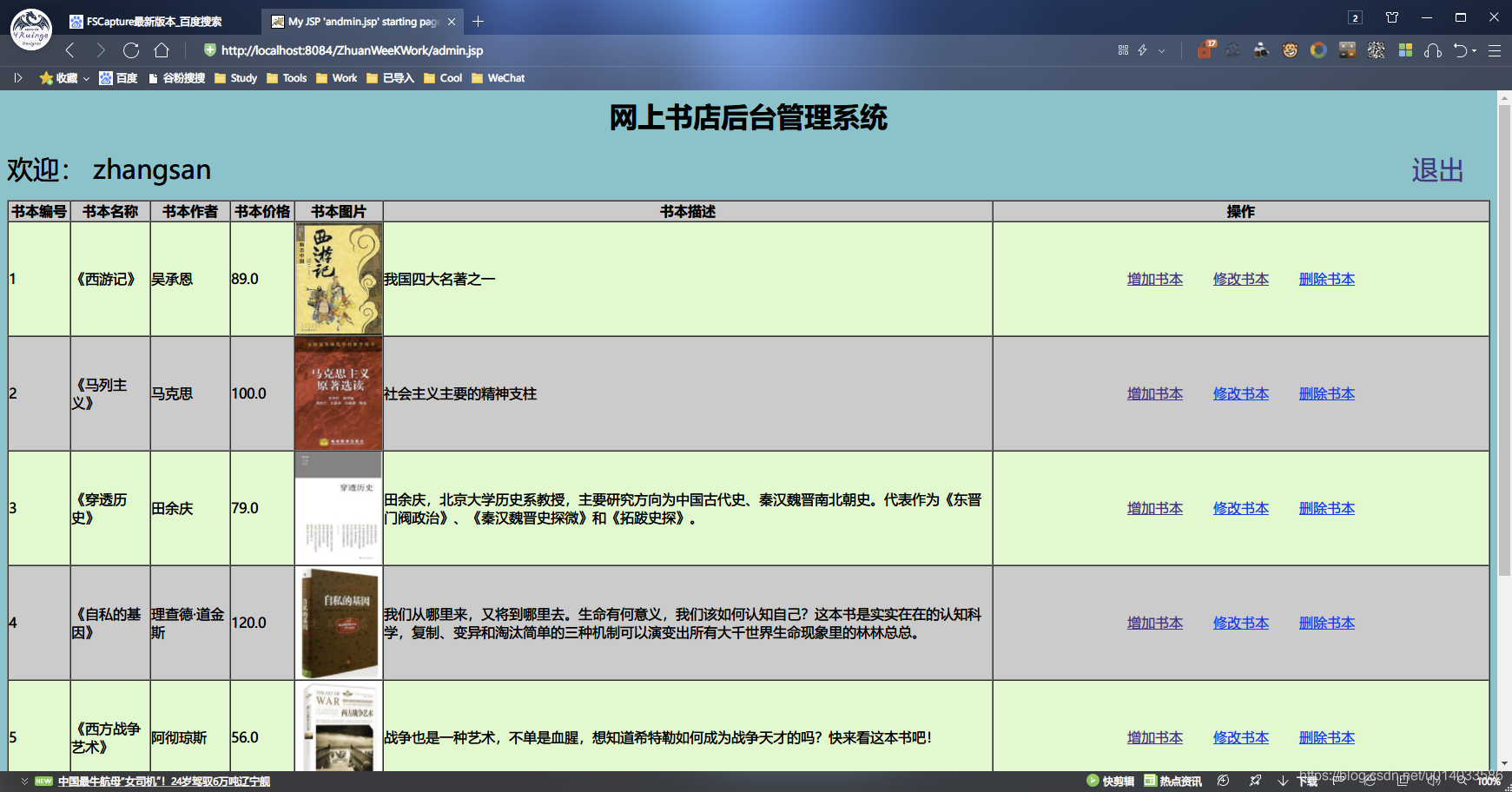Viewport: 1512px width, 792px height.
Task: Open the Study bookmark folder
Action: click(x=235, y=78)
